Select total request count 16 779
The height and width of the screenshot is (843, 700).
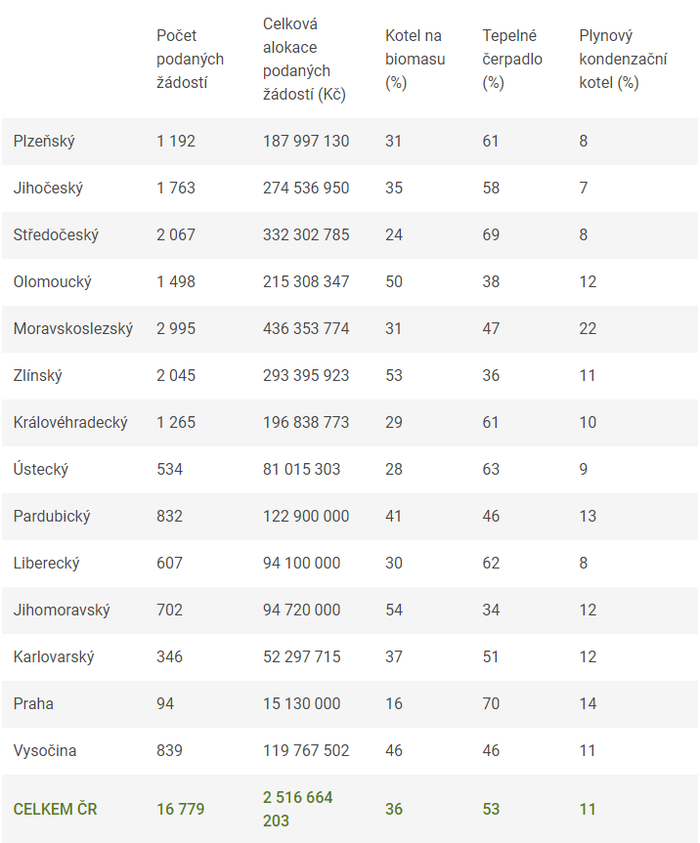[180, 809]
